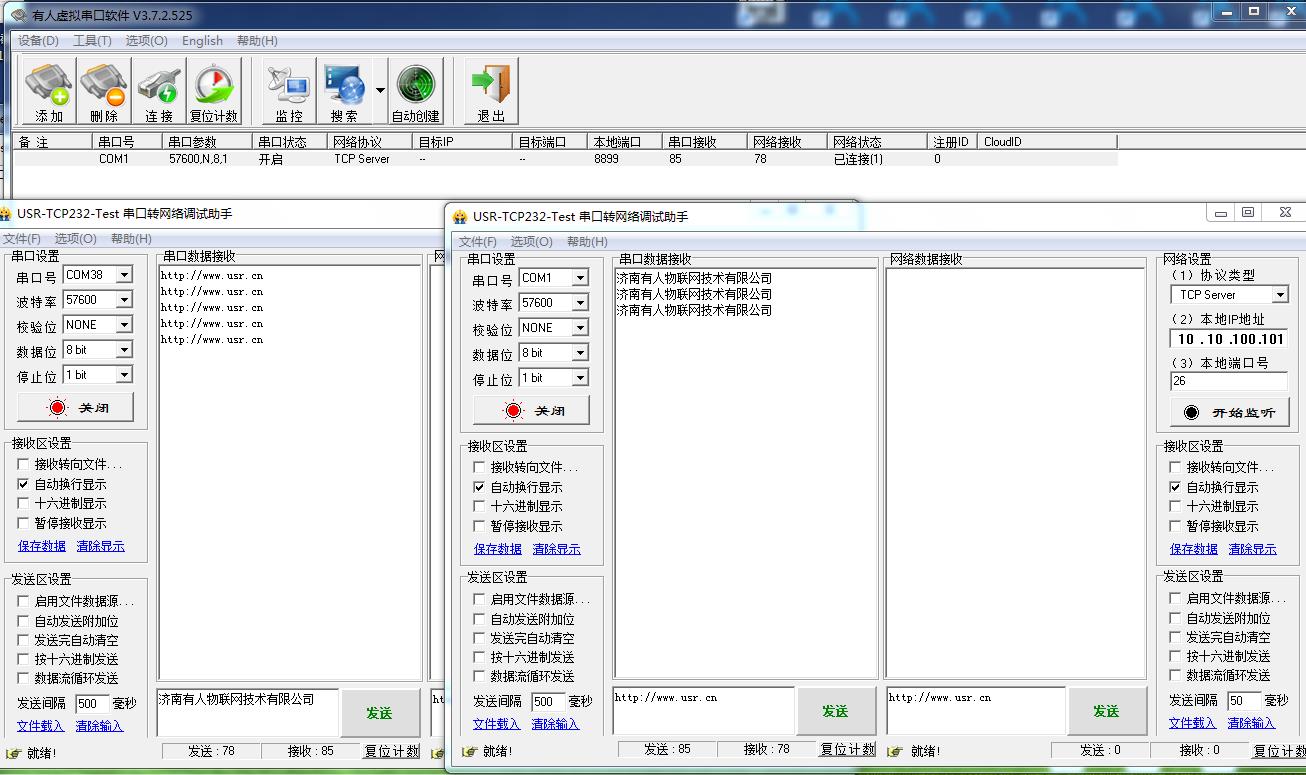Click the 复位计数 reset counter toolbar icon

[214, 91]
